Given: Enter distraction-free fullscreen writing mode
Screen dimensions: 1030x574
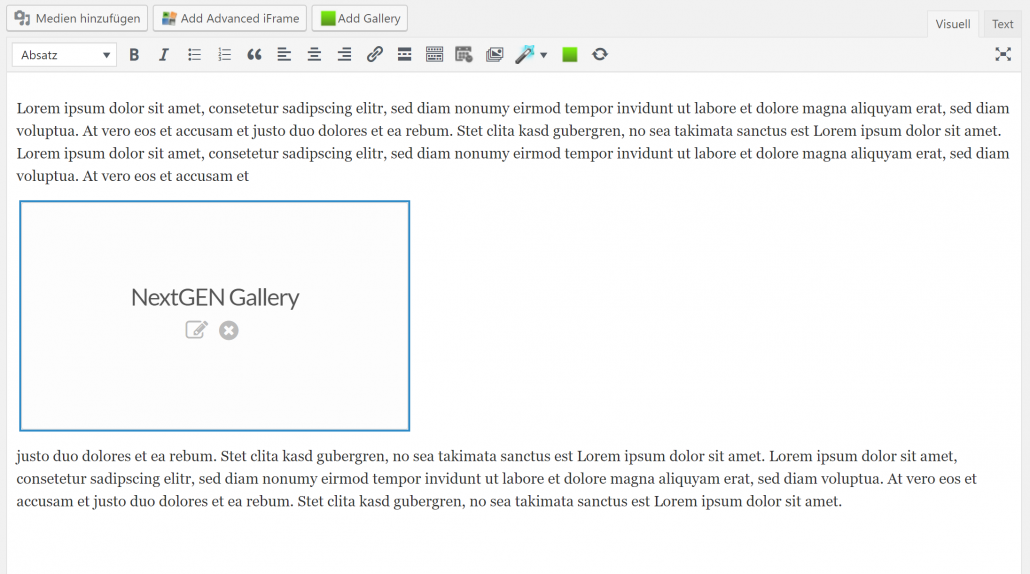Looking at the screenshot, I should coord(1002,55).
